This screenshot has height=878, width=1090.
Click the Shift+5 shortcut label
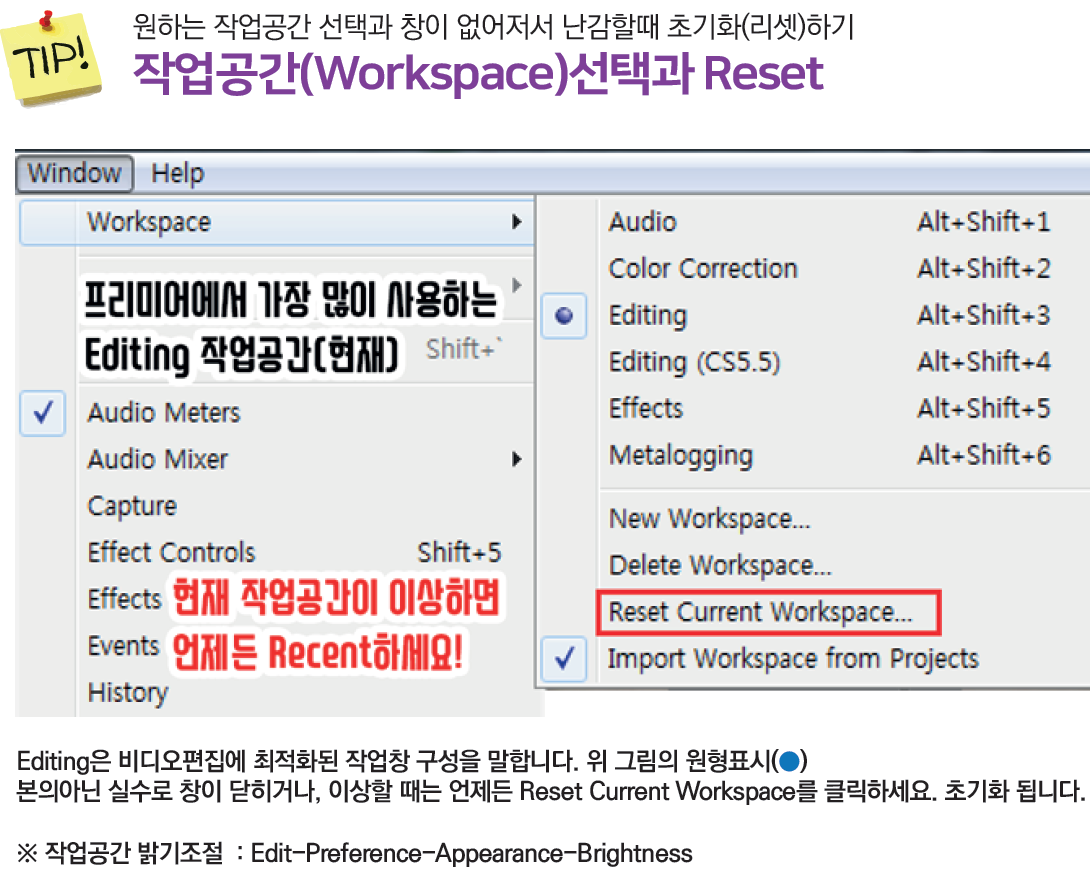459,553
